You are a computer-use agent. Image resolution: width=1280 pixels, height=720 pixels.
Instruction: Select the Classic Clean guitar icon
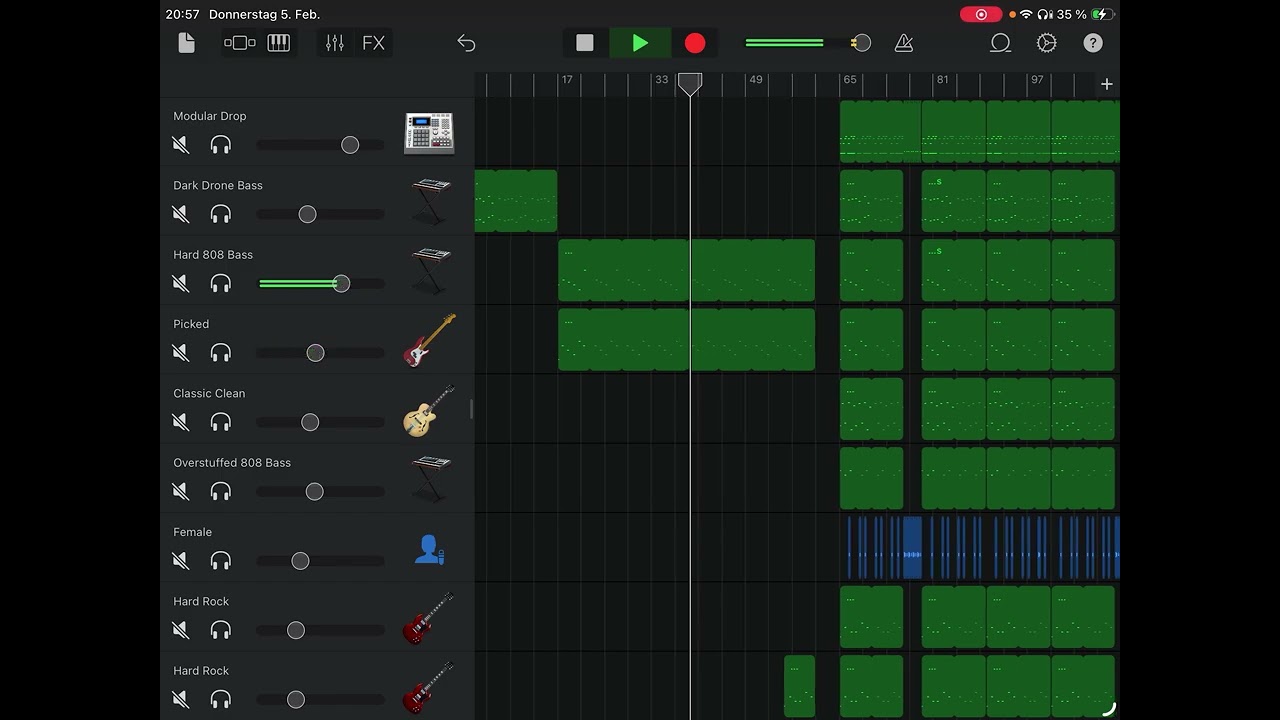(x=429, y=410)
